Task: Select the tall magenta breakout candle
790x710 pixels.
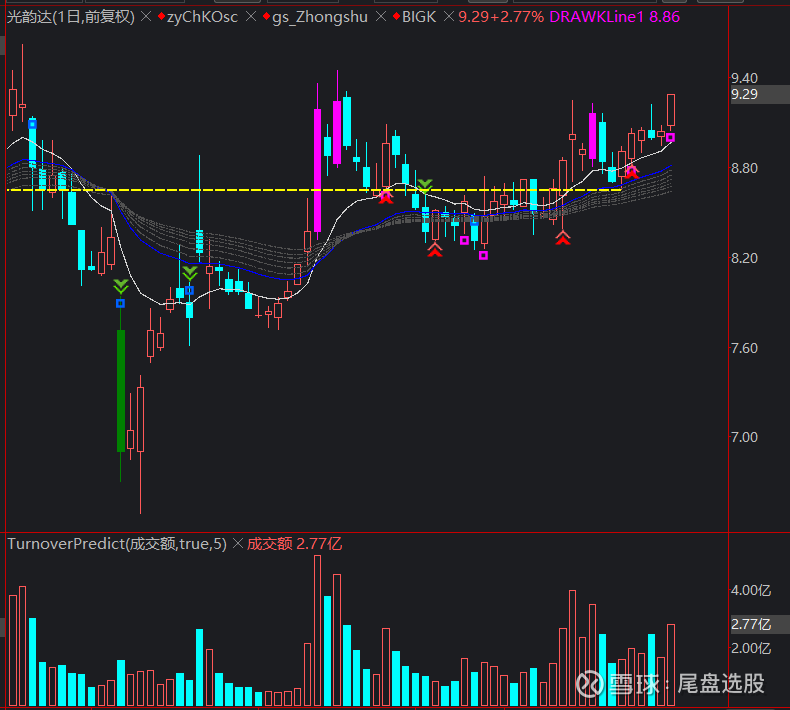Action: pos(317,170)
